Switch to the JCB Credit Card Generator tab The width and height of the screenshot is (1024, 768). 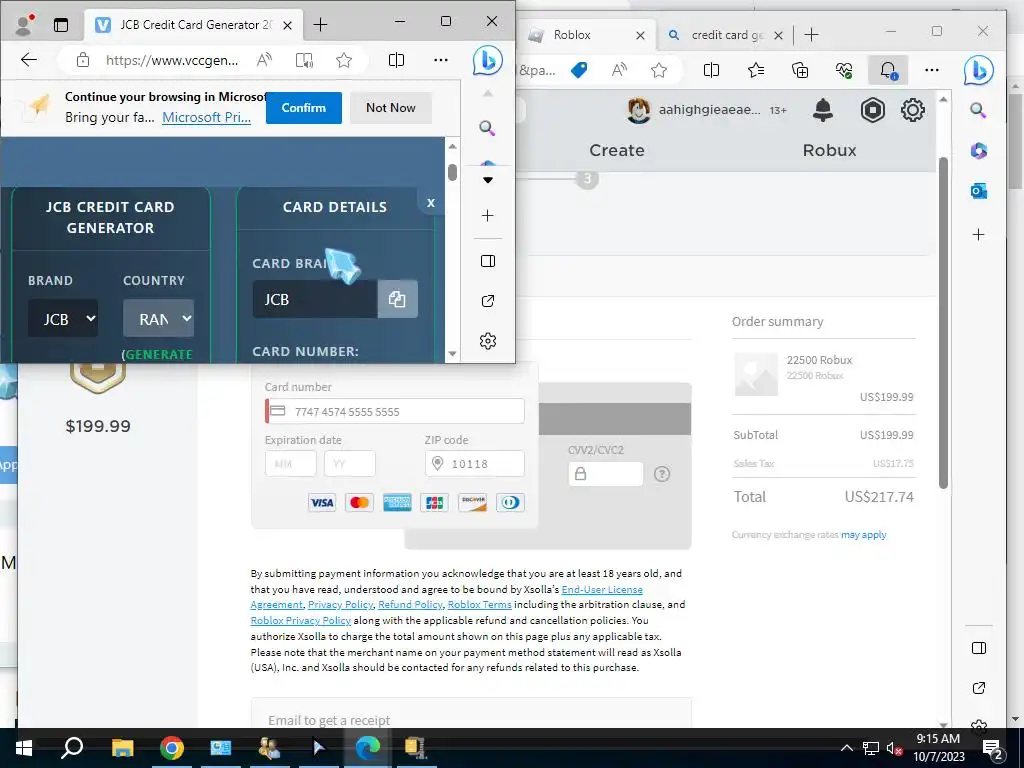click(x=193, y=25)
